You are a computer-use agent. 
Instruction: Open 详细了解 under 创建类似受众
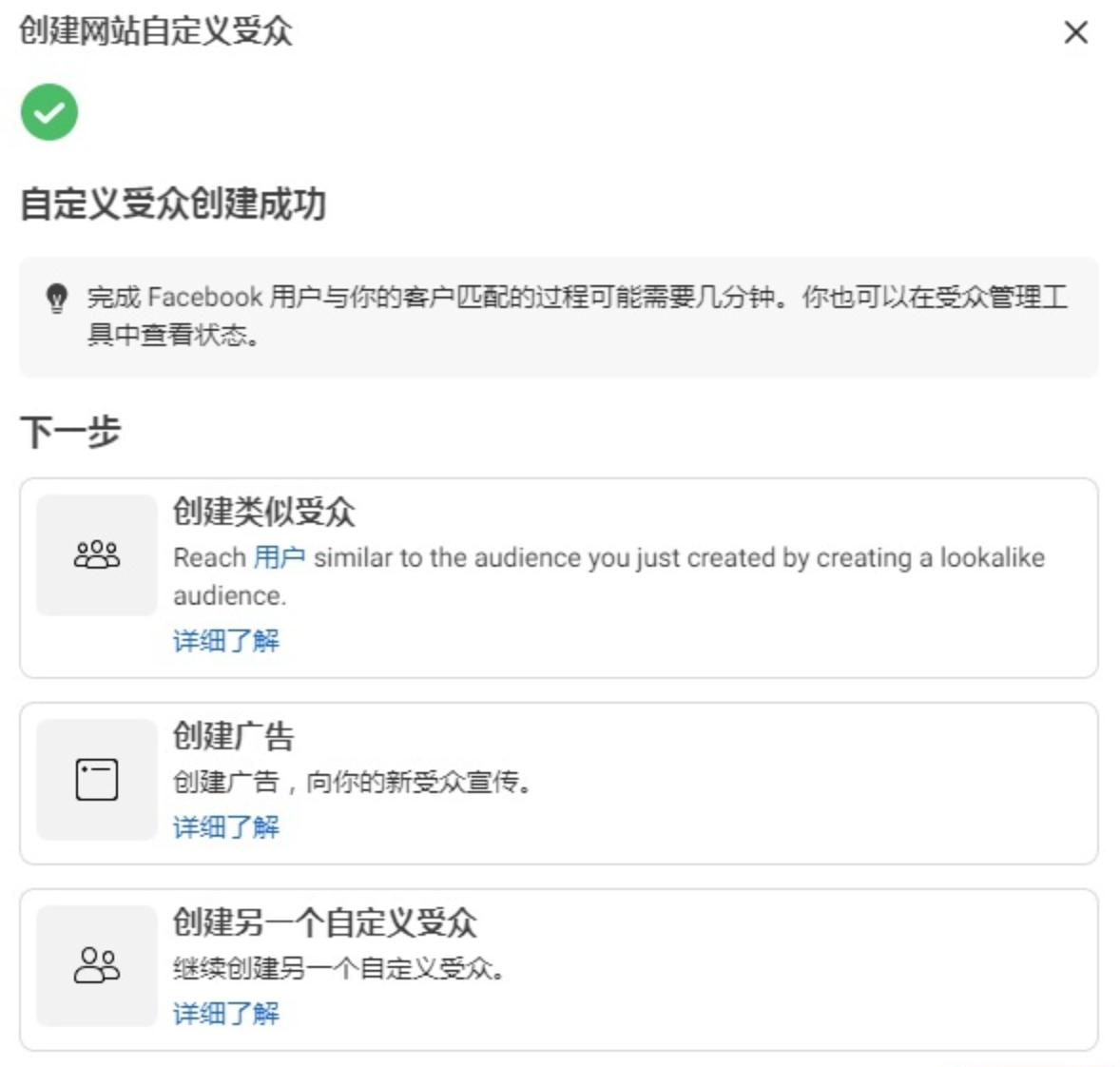pos(226,640)
